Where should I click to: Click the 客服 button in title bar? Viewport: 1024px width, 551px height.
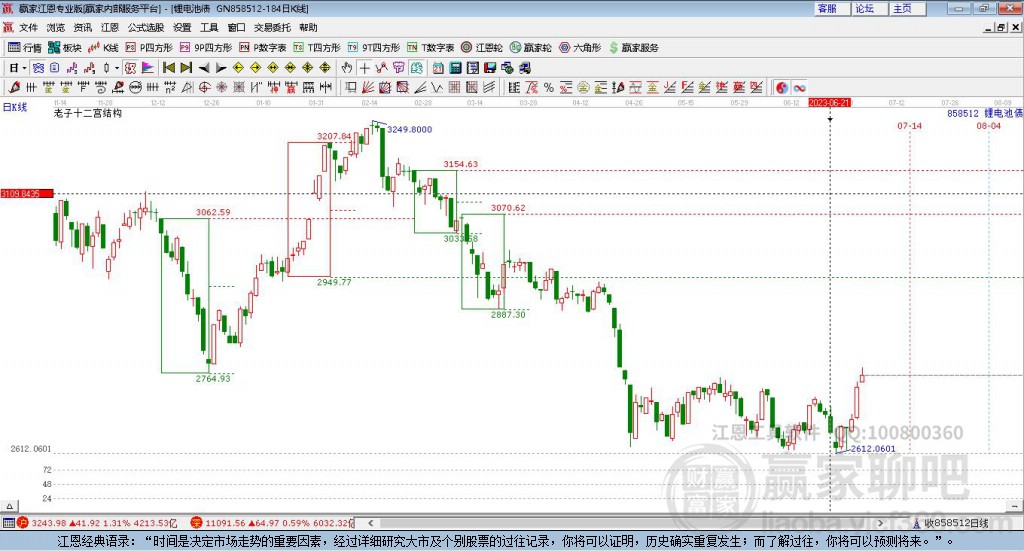click(832, 8)
